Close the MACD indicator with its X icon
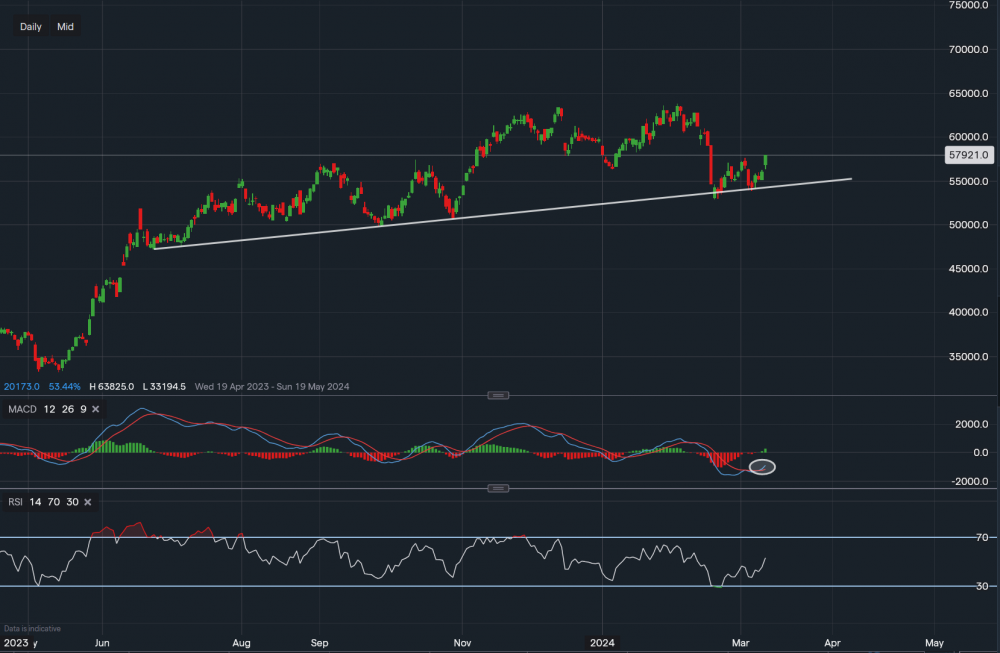 click(x=95, y=409)
